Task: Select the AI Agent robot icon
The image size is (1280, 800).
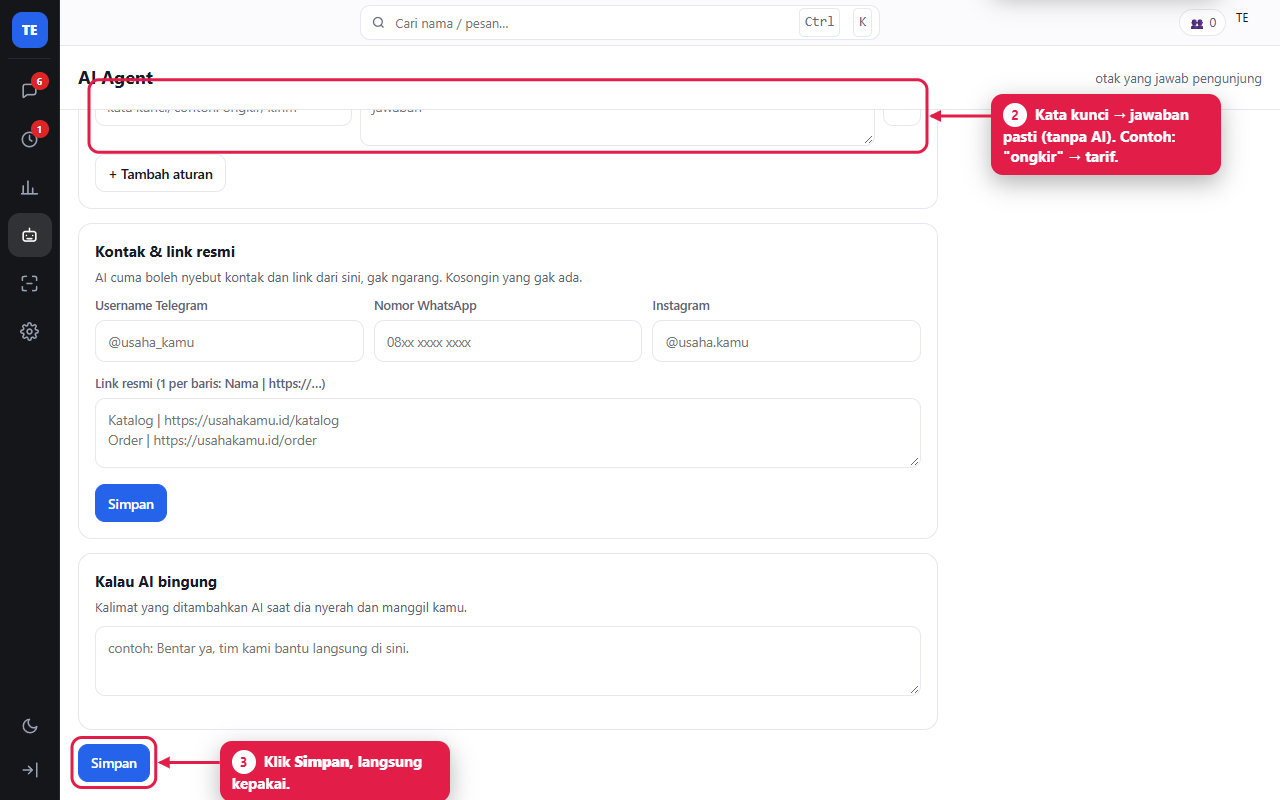Action: 30,235
